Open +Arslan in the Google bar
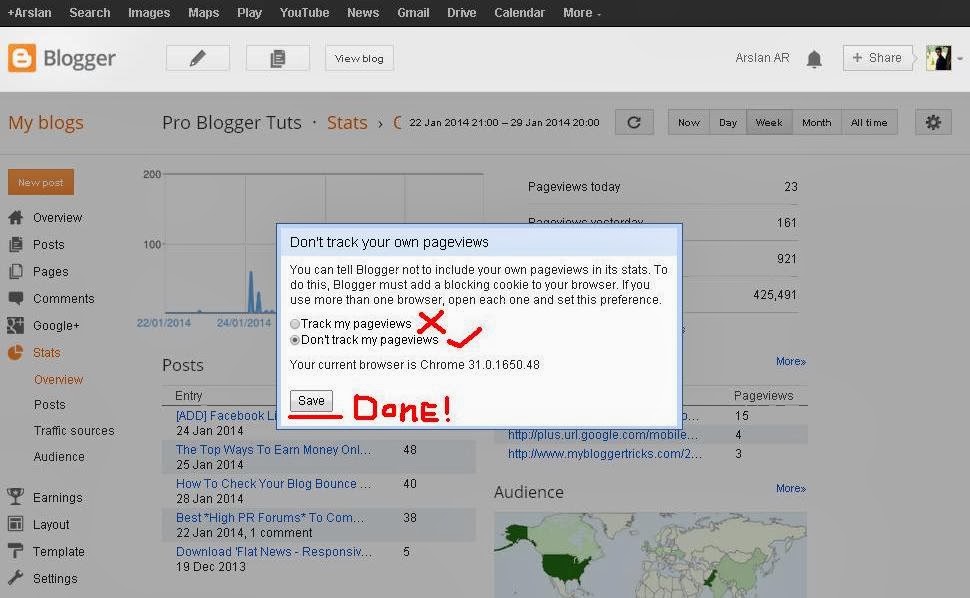 (x=30, y=12)
